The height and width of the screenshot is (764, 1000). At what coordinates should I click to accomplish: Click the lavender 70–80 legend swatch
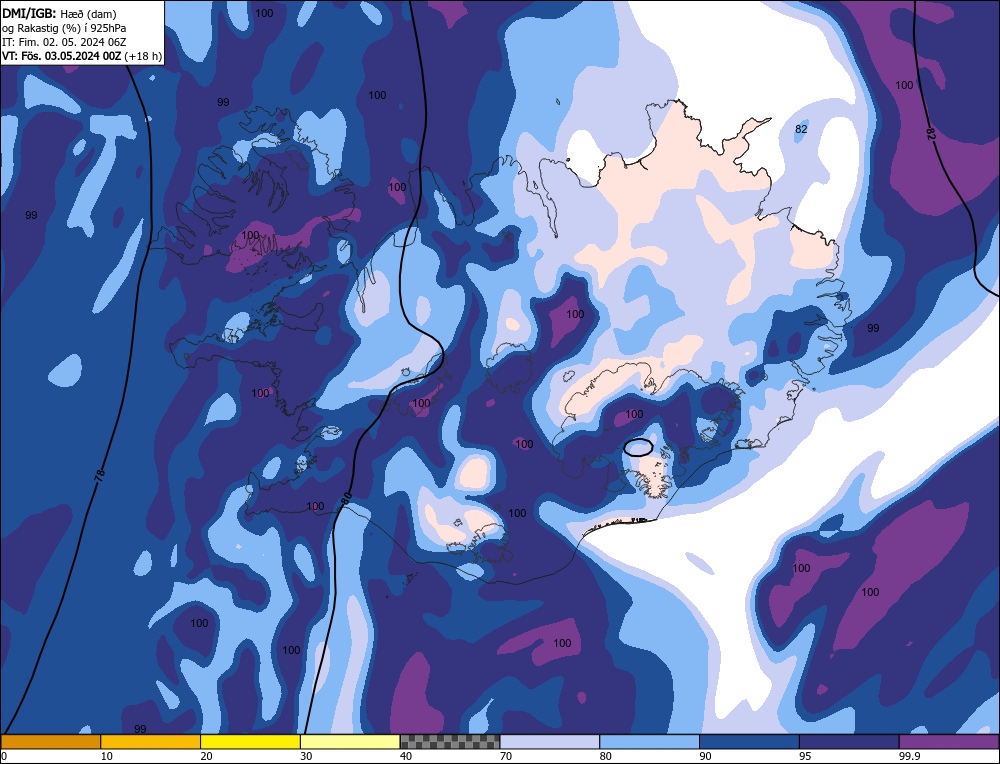(550, 742)
